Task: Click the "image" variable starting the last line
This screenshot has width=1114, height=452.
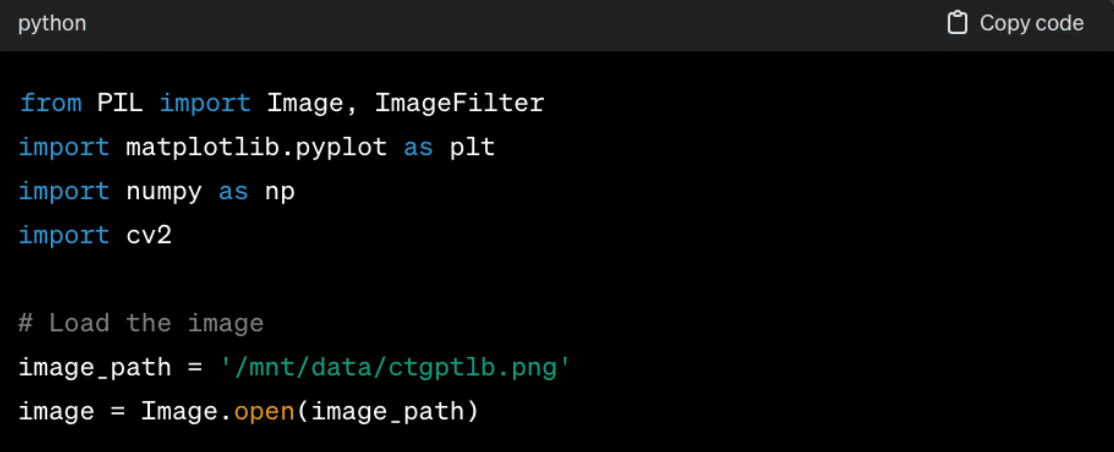Action: point(57,411)
